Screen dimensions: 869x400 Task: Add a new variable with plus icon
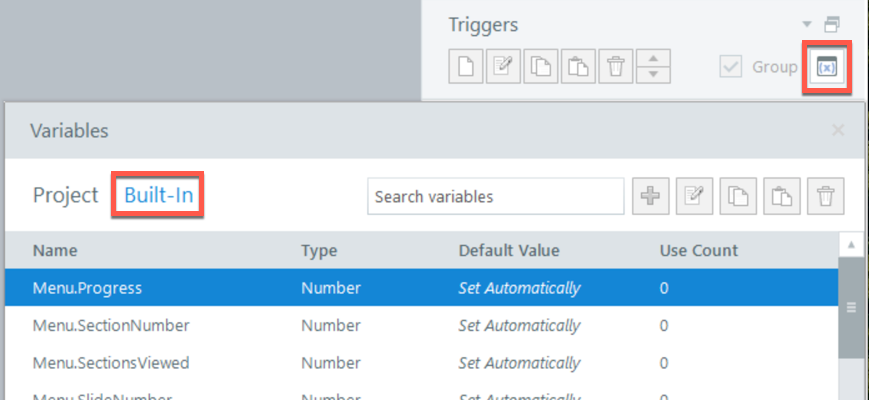coord(651,197)
